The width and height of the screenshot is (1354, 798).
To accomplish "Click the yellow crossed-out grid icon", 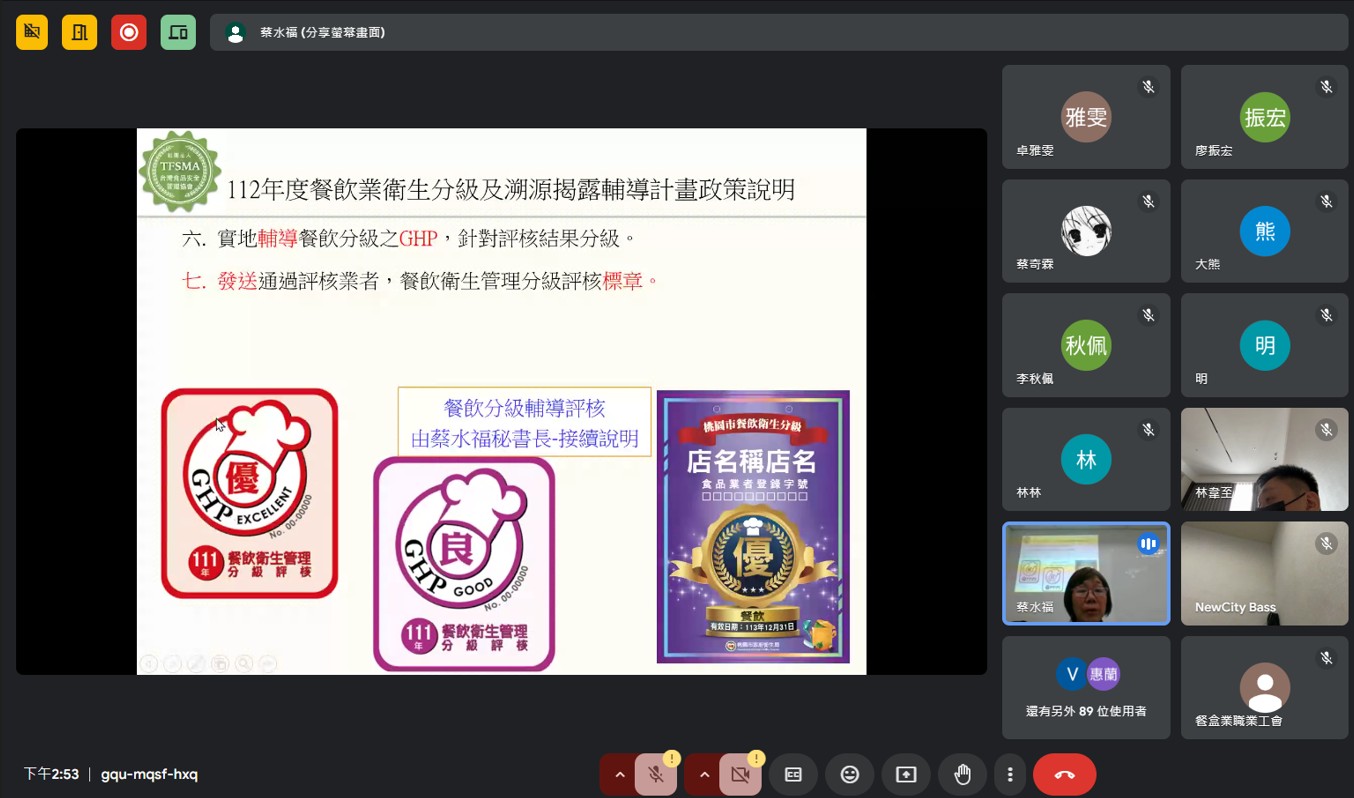I will point(32,32).
